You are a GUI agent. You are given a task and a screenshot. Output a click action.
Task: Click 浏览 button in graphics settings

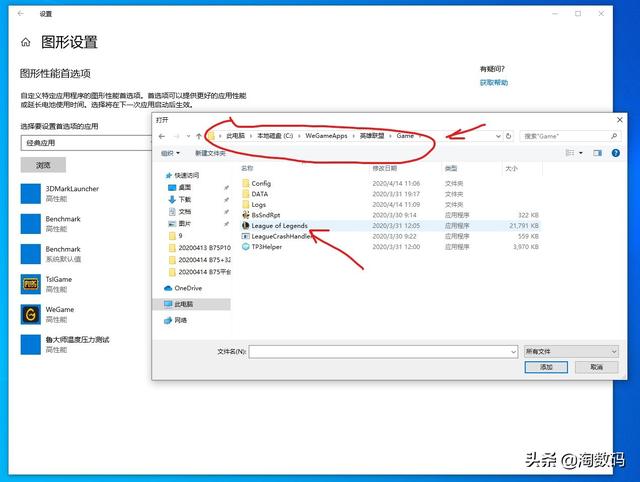click(x=43, y=165)
